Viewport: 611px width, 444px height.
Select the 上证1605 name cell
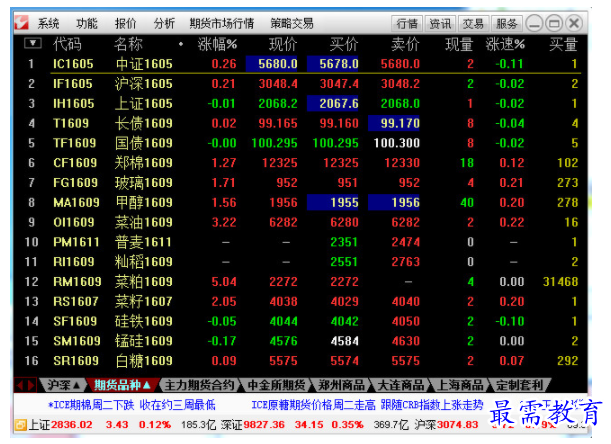point(144,104)
